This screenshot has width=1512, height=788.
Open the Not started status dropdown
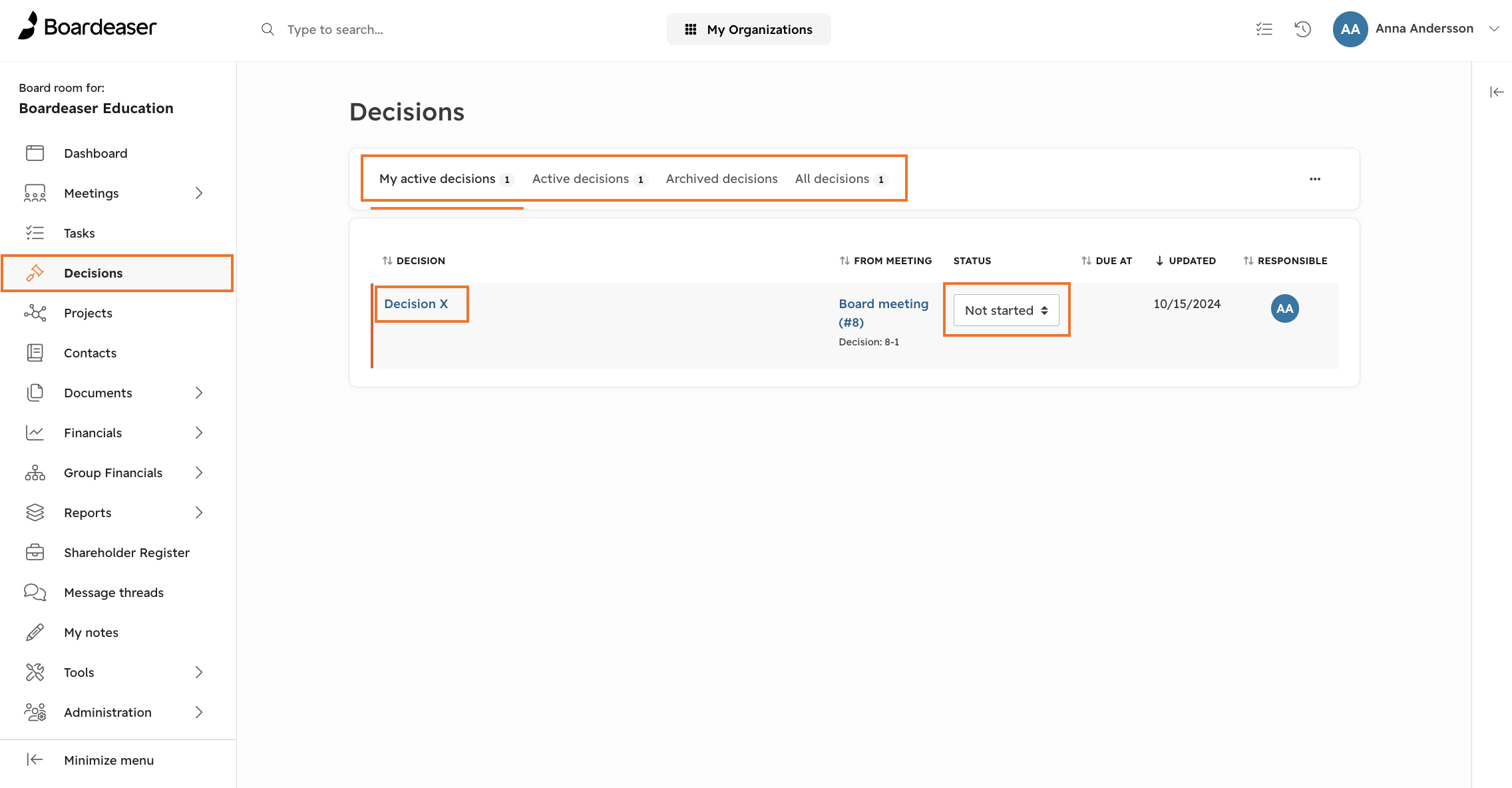1006,310
